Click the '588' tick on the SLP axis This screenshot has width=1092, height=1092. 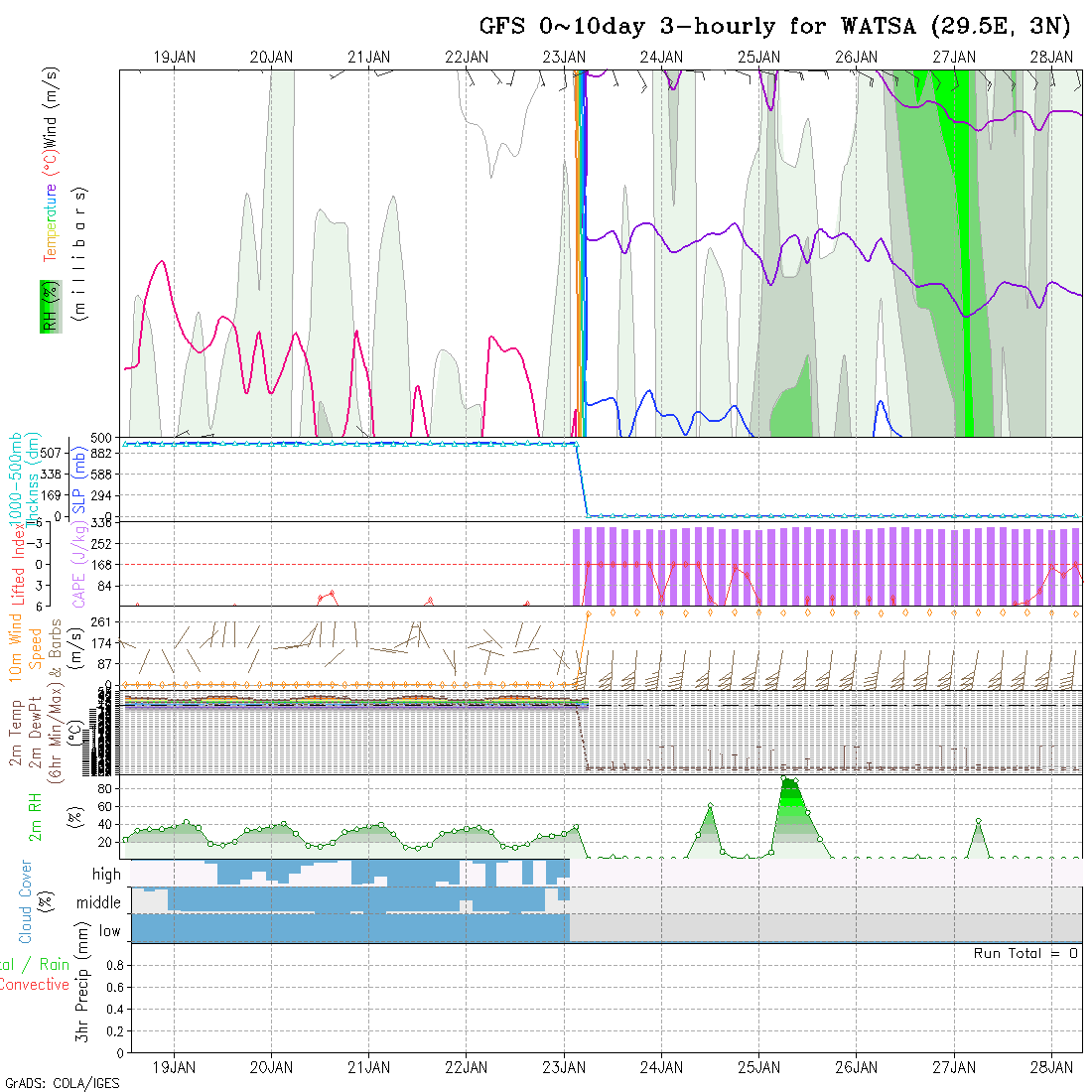101,475
